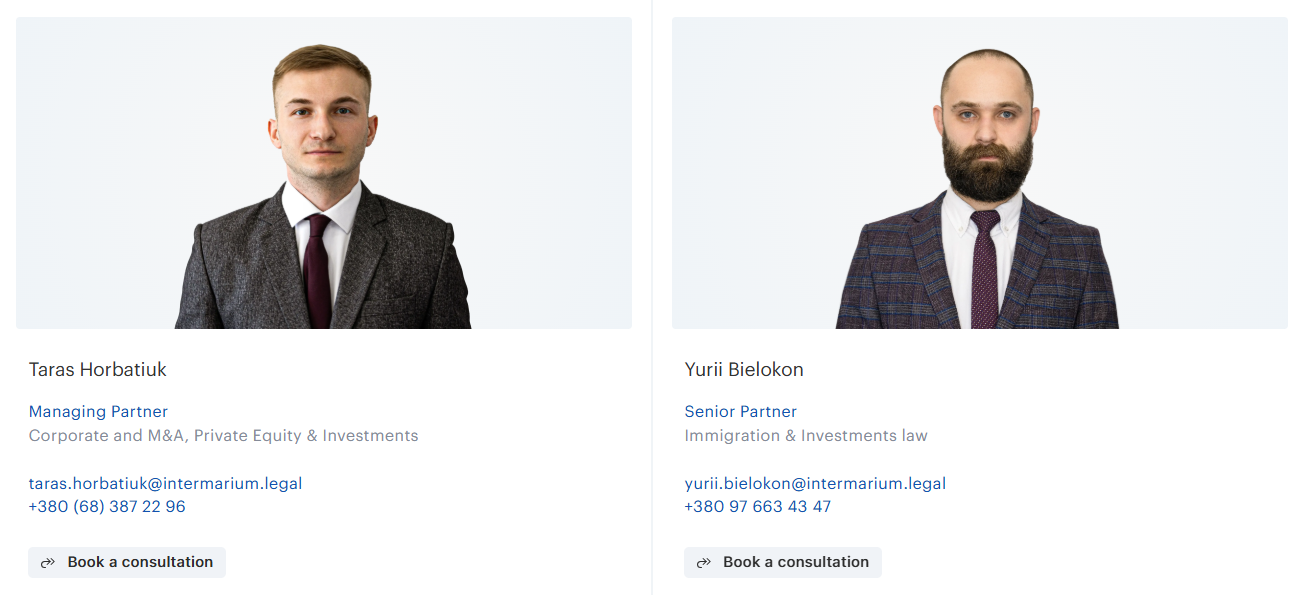Call phone number +380 97 663 43 47
Image resolution: width=1293 pixels, height=595 pixels.
tap(758, 507)
